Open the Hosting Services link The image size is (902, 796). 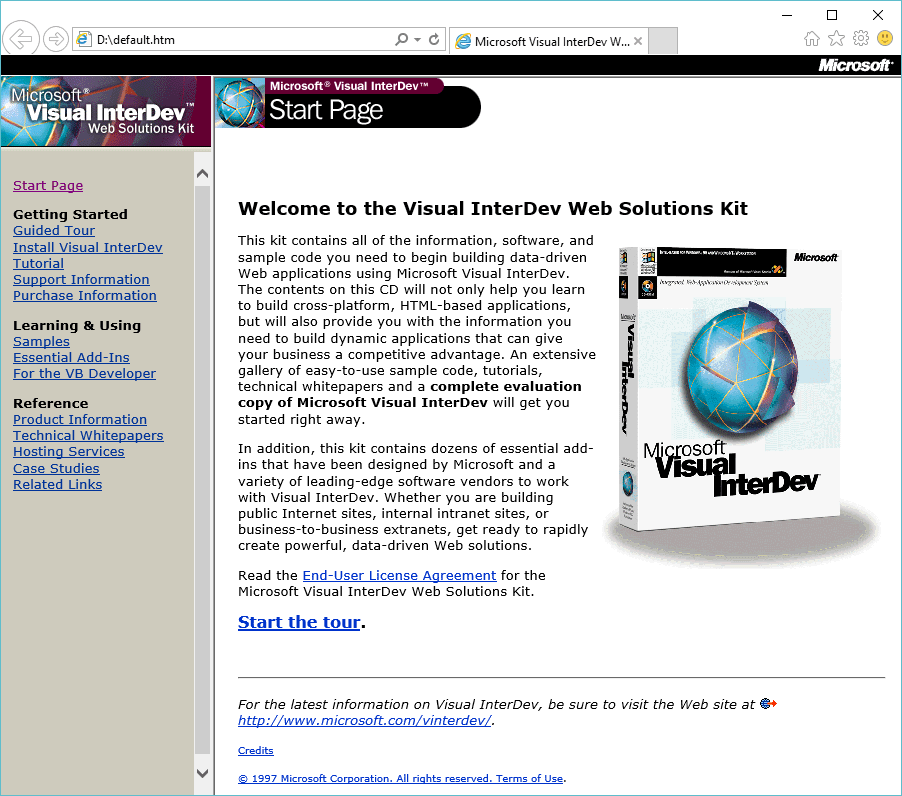point(69,452)
